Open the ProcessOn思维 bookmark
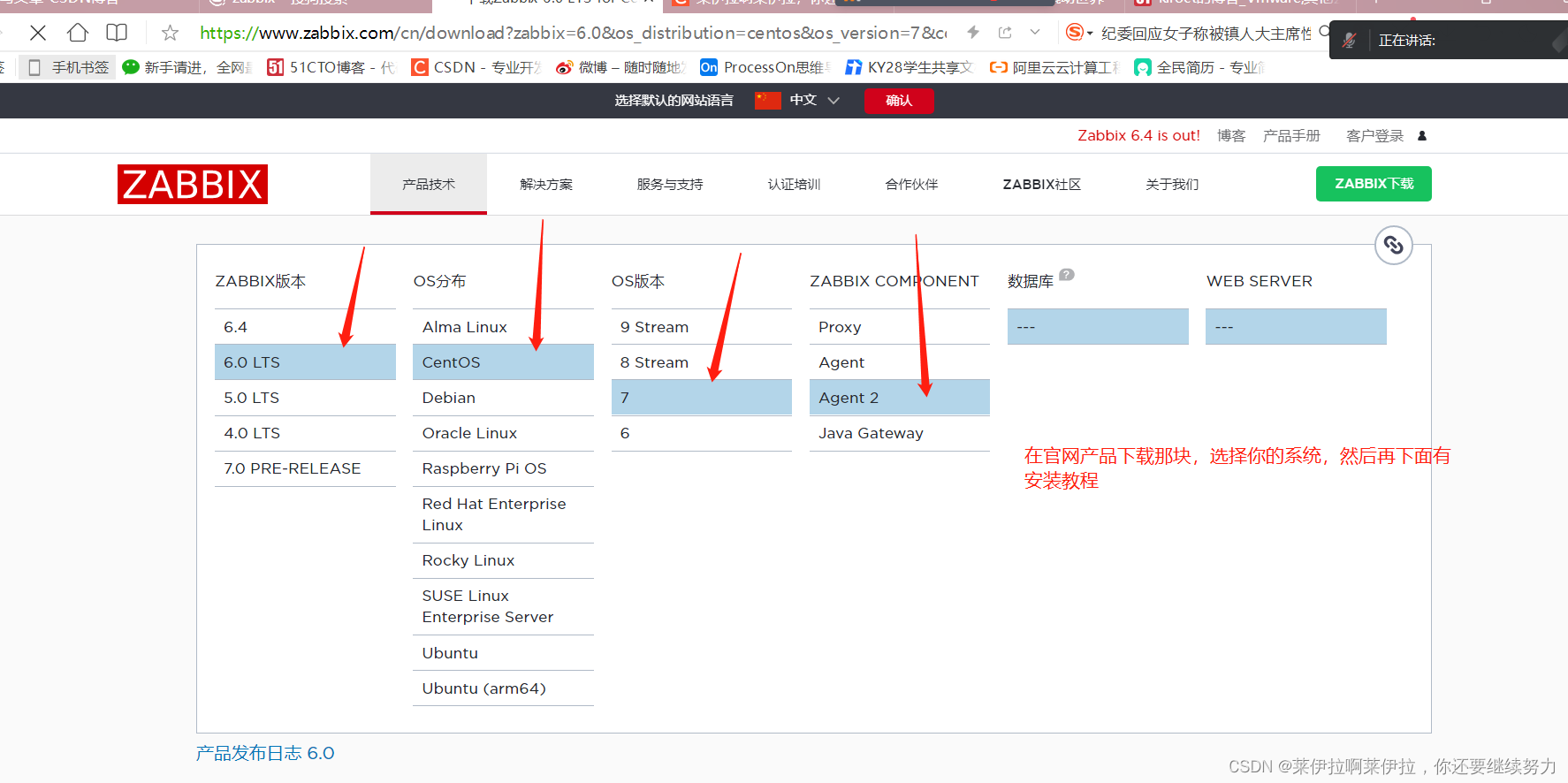The height and width of the screenshot is (783, 1568). pos(765,67)
